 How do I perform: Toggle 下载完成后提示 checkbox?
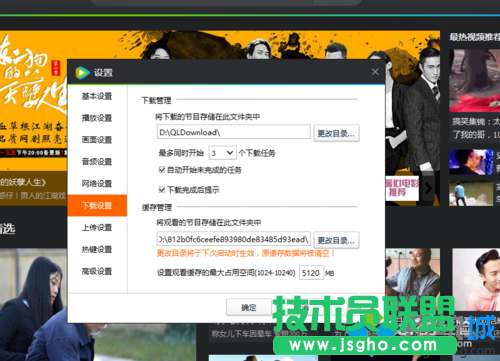point(162,190)
